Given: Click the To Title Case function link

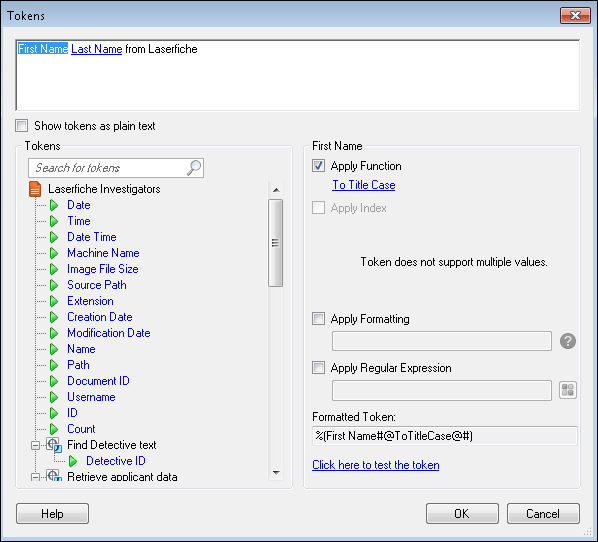Looking at the screenshot, I should [364, 185].
